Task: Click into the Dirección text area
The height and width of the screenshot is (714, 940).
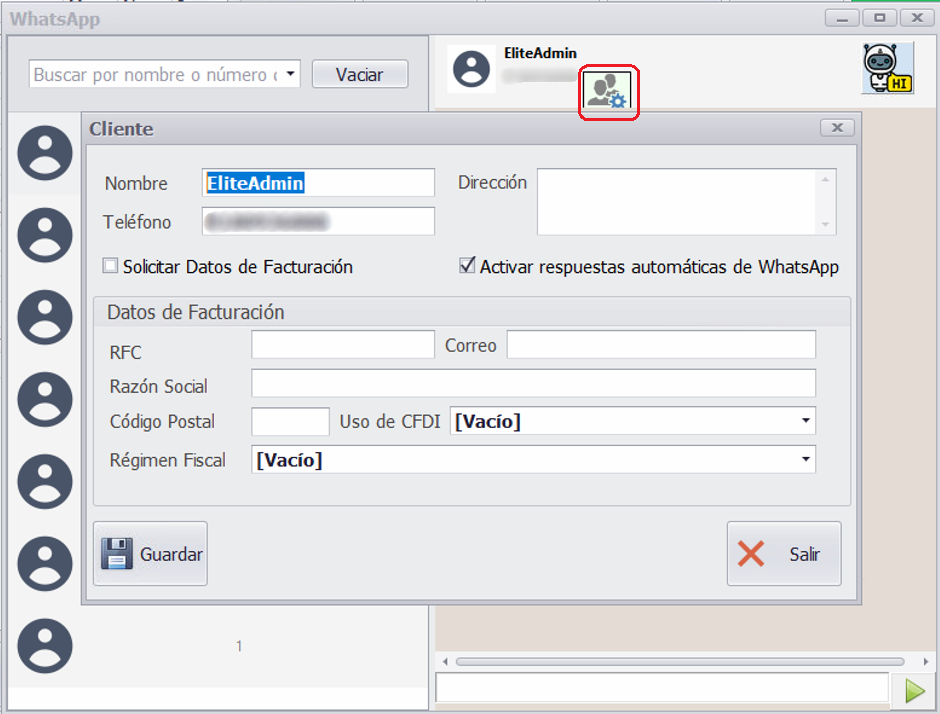Action: [677, 202]
